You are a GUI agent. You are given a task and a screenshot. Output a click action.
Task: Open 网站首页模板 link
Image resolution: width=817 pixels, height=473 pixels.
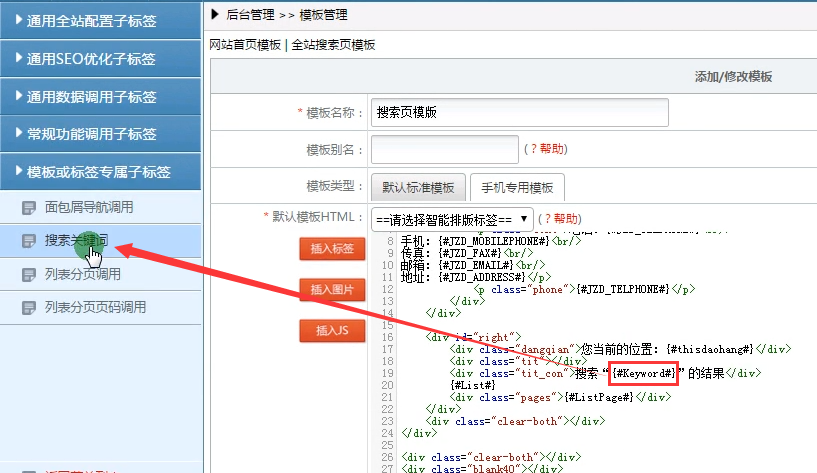(x=245, y=45)
